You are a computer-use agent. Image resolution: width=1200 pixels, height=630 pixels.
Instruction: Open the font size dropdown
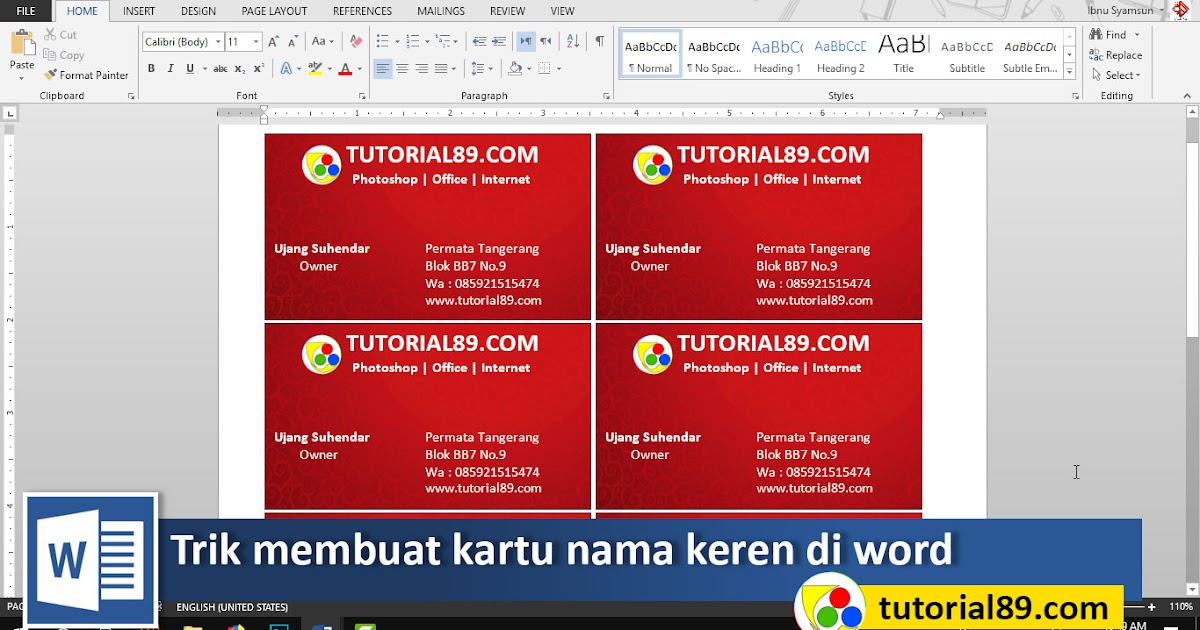pyautogui.click(x=256, y=42)
